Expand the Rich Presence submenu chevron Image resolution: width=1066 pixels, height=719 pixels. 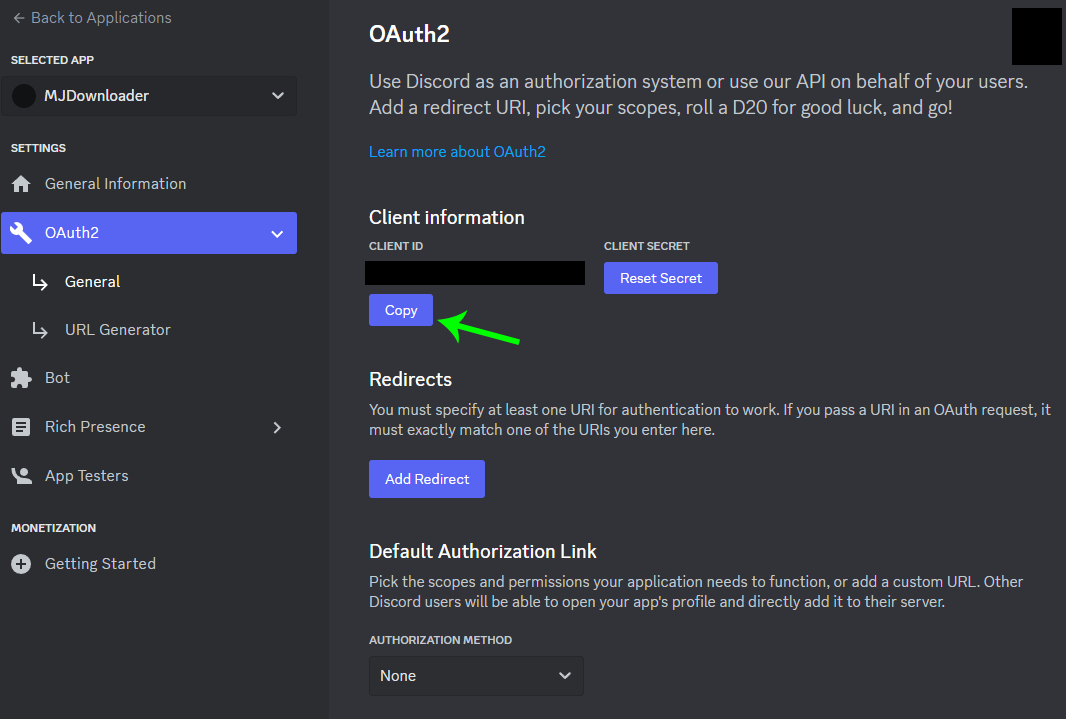pyautogui.click(x=277, y=427)
